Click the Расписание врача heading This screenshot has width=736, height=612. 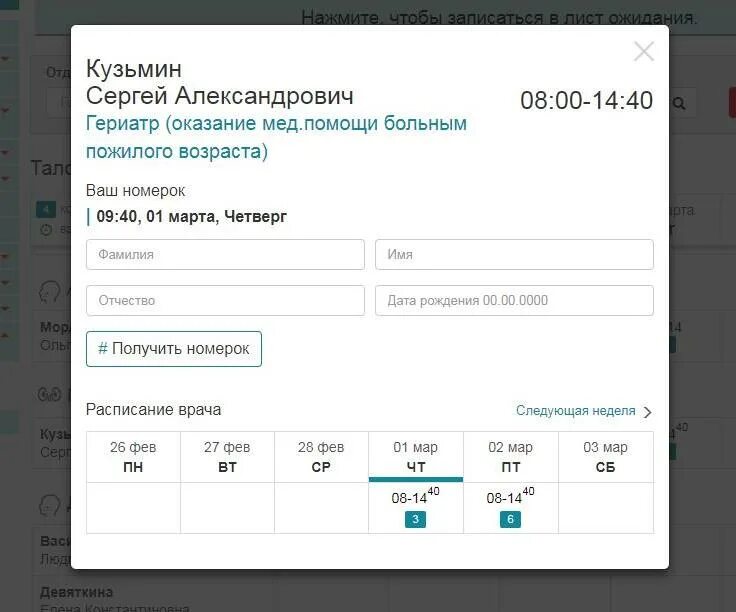pos(153,410)
